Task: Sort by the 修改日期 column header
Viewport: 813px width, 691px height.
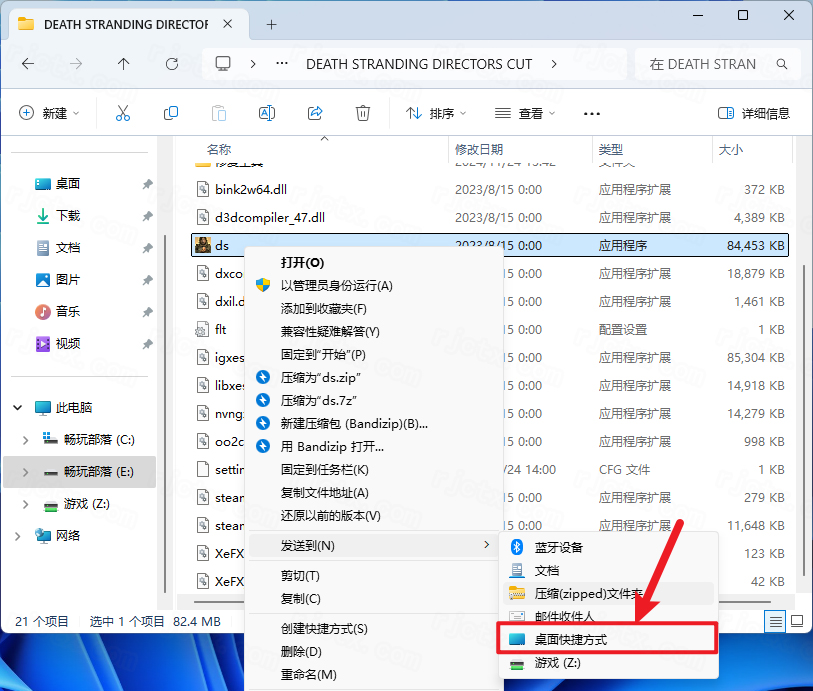Action: click(x=479, y=150)
